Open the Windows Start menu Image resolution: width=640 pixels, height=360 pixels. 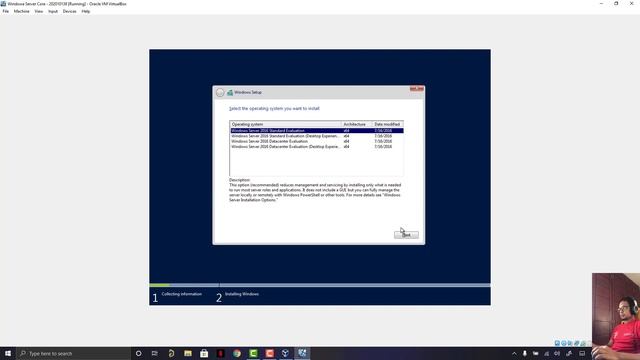coord(8,353)
